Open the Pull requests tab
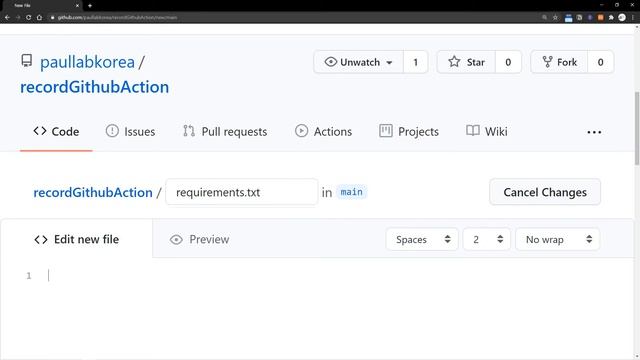 tap(225, 131)
